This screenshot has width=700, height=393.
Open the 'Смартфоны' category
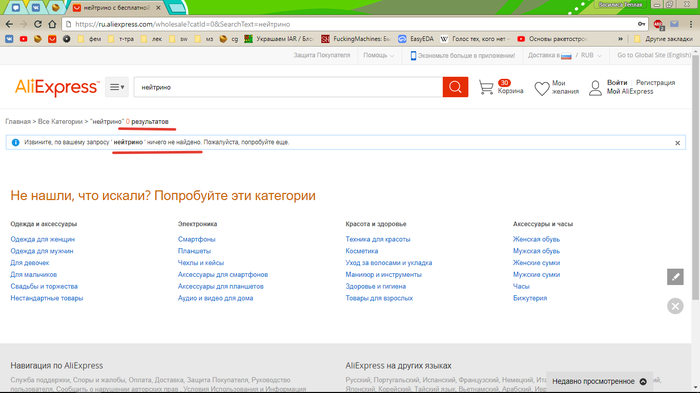[x=196, y=239]
